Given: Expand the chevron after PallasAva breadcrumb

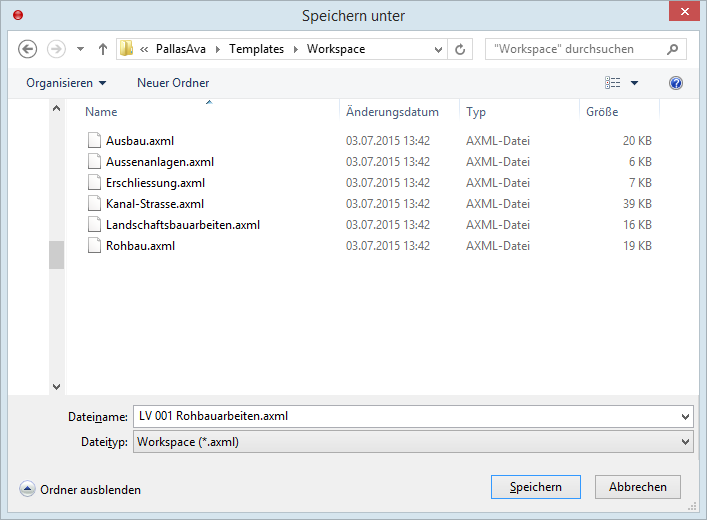Looking at the screenshot, I should click(x=218, y=49).
